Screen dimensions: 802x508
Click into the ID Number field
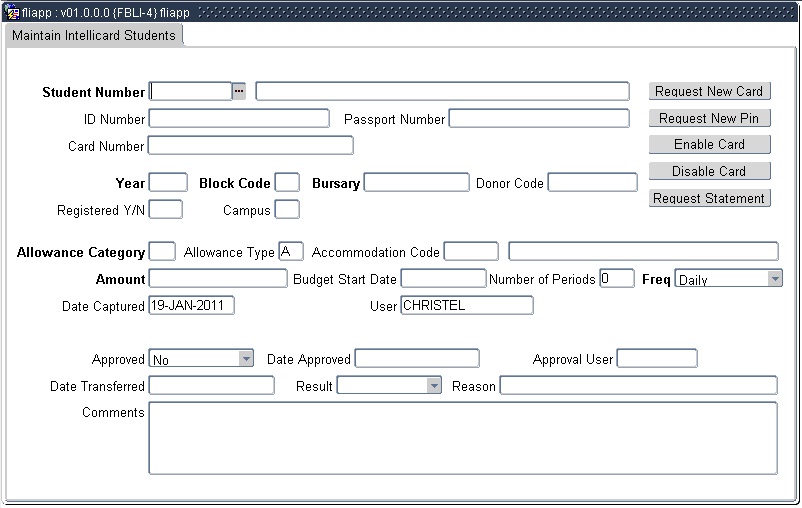pyautogui.click(x=239, y=118)
